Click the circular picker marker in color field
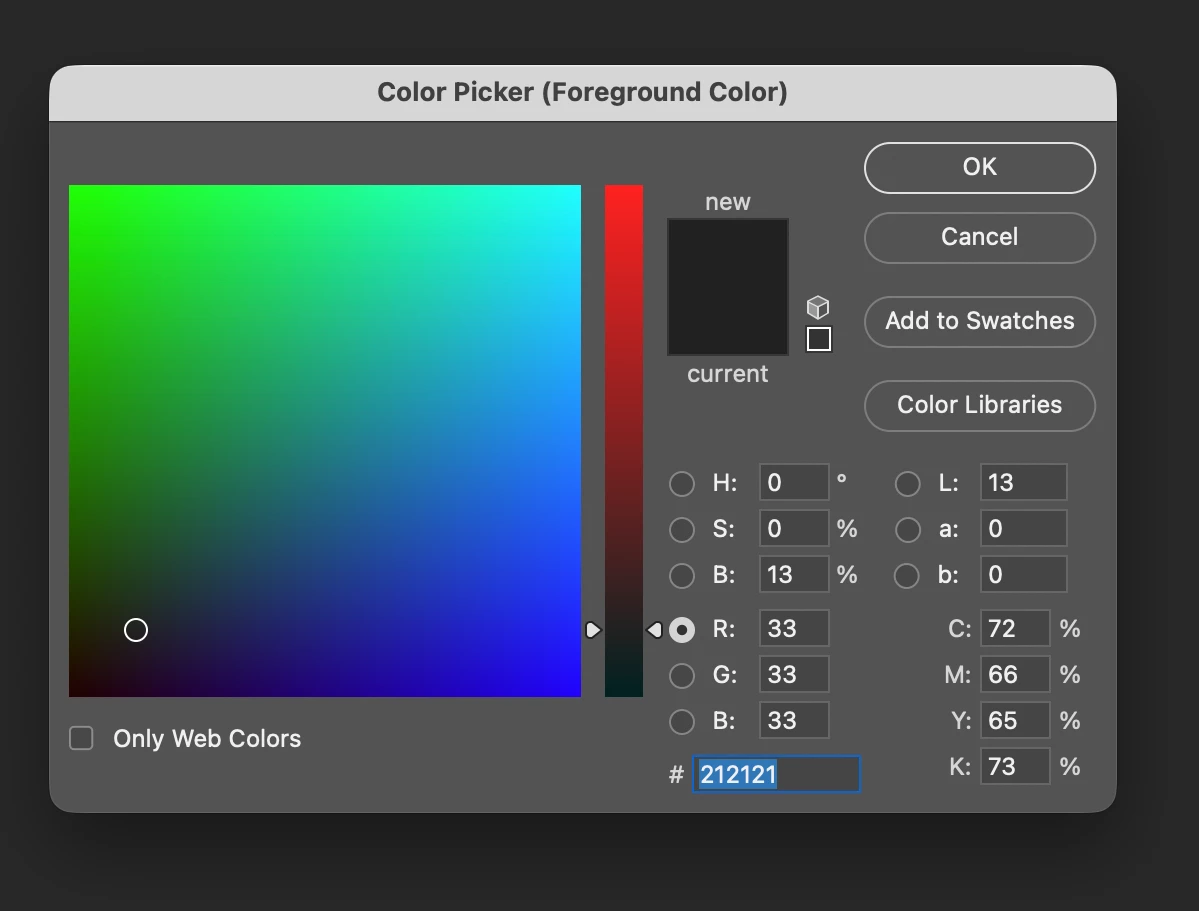Viewport: 1199px width, 911px height. pos(136,630)
